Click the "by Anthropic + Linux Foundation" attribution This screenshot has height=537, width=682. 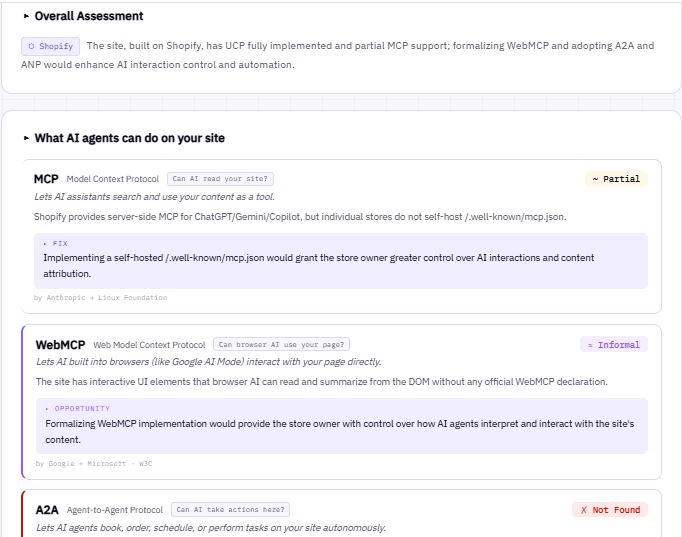tap(100, 298)
